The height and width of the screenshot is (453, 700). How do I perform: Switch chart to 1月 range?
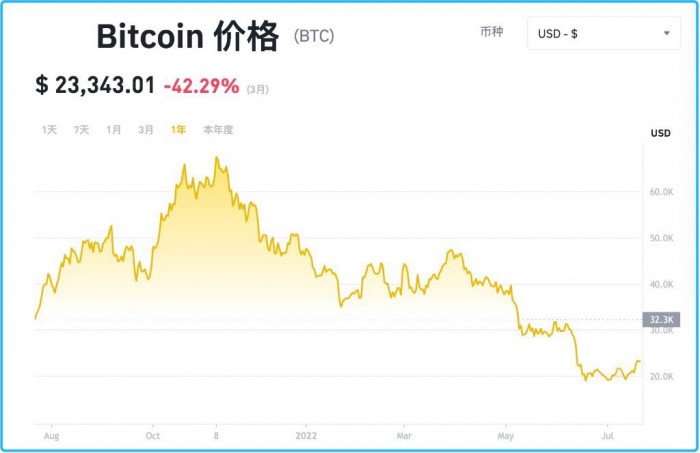click(113, 130)
